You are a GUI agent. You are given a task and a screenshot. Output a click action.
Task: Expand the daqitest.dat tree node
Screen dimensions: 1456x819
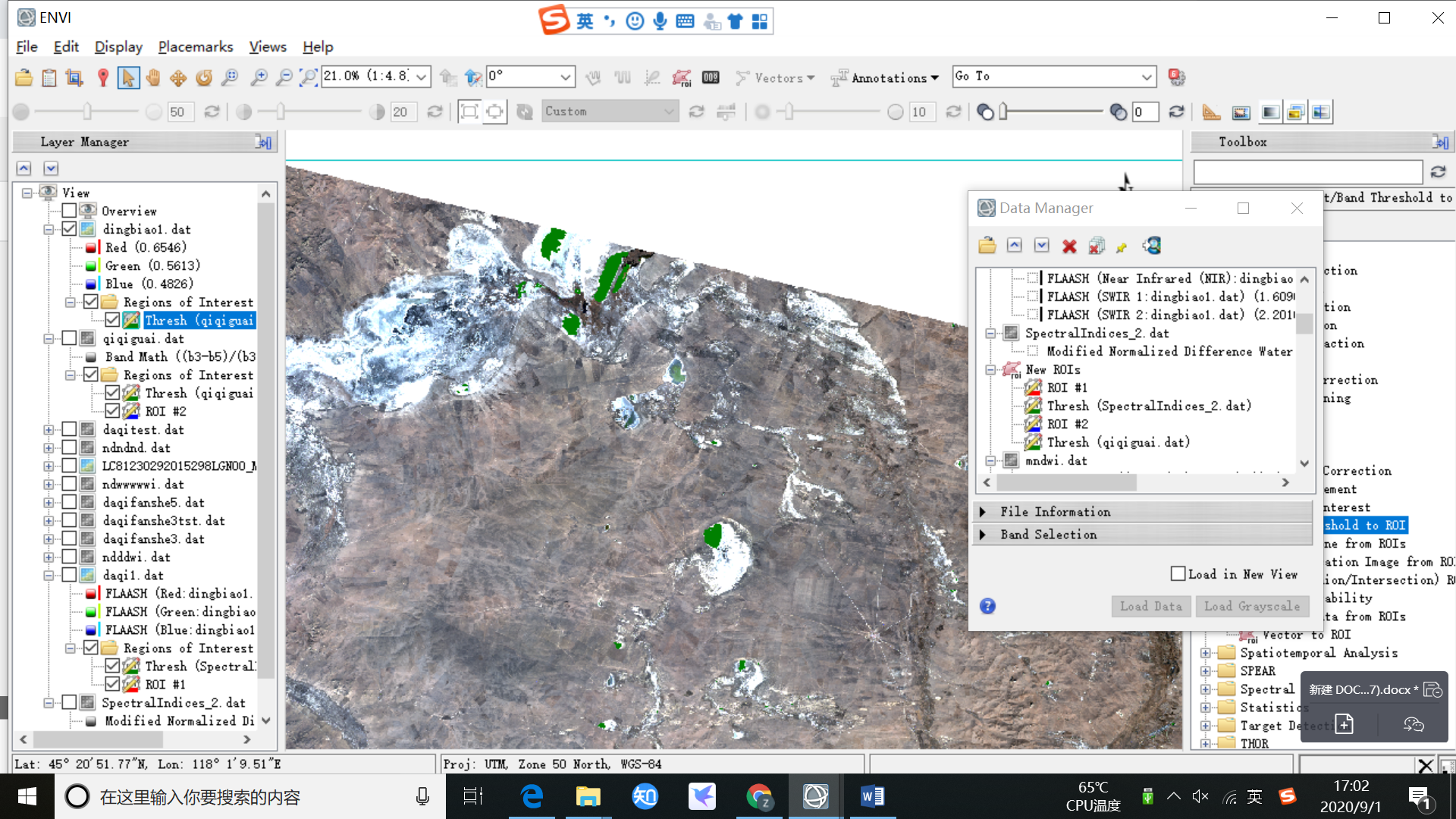49,429
